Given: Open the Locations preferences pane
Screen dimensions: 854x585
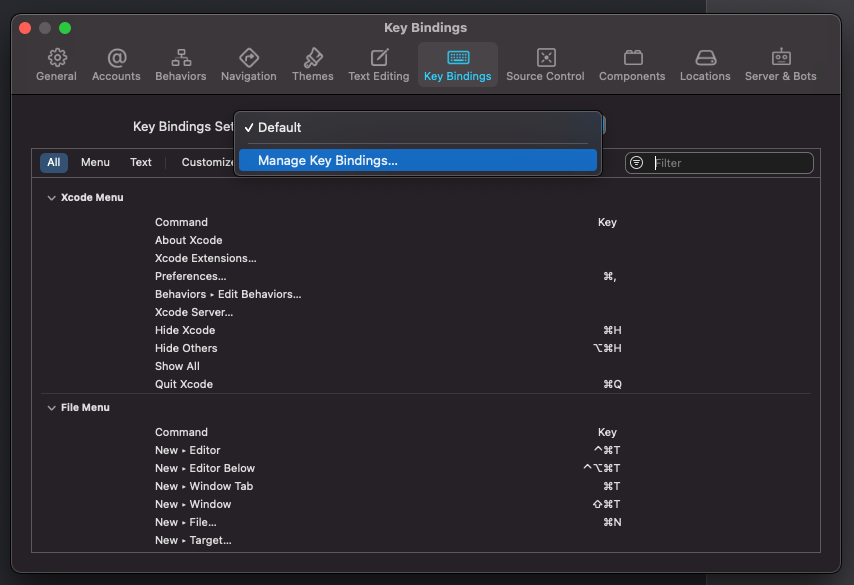Looking at the screenshot, I should tap(705, 65).
